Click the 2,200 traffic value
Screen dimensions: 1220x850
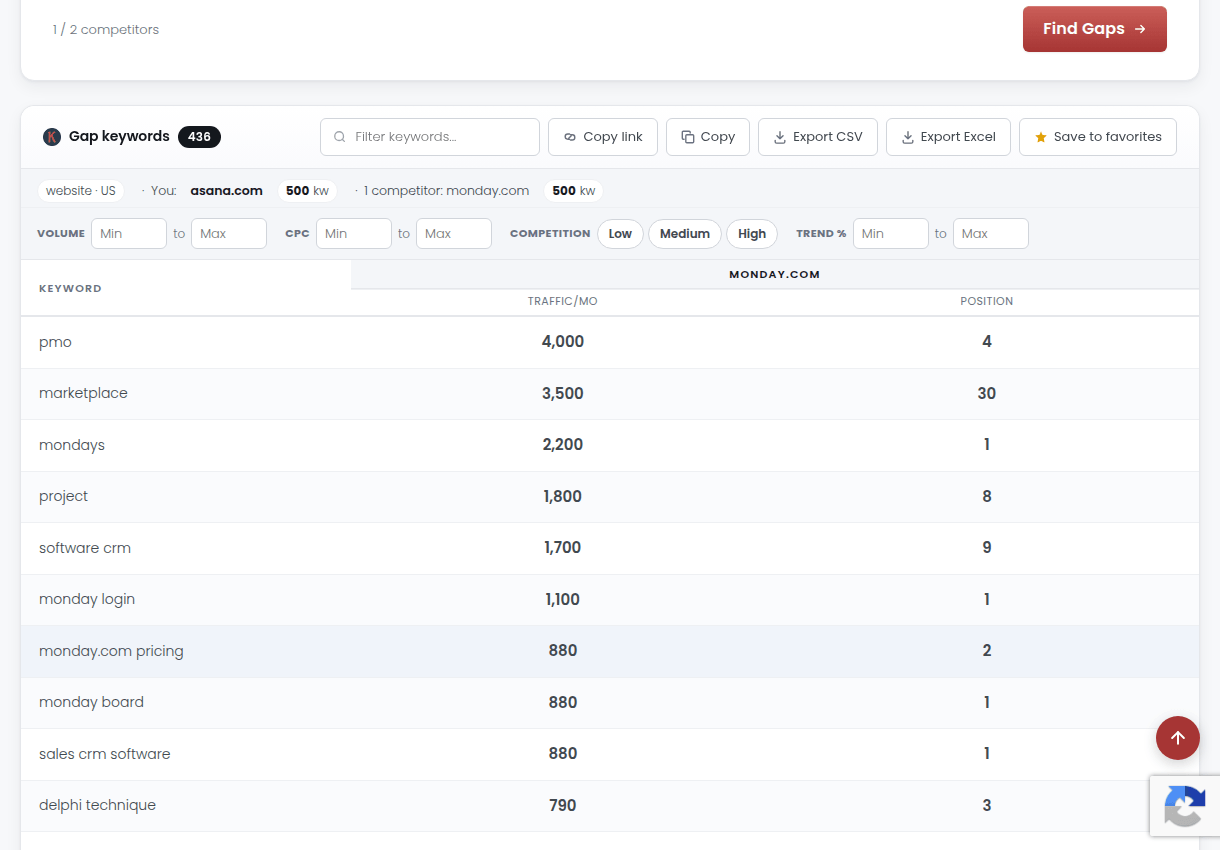(563, 445)
